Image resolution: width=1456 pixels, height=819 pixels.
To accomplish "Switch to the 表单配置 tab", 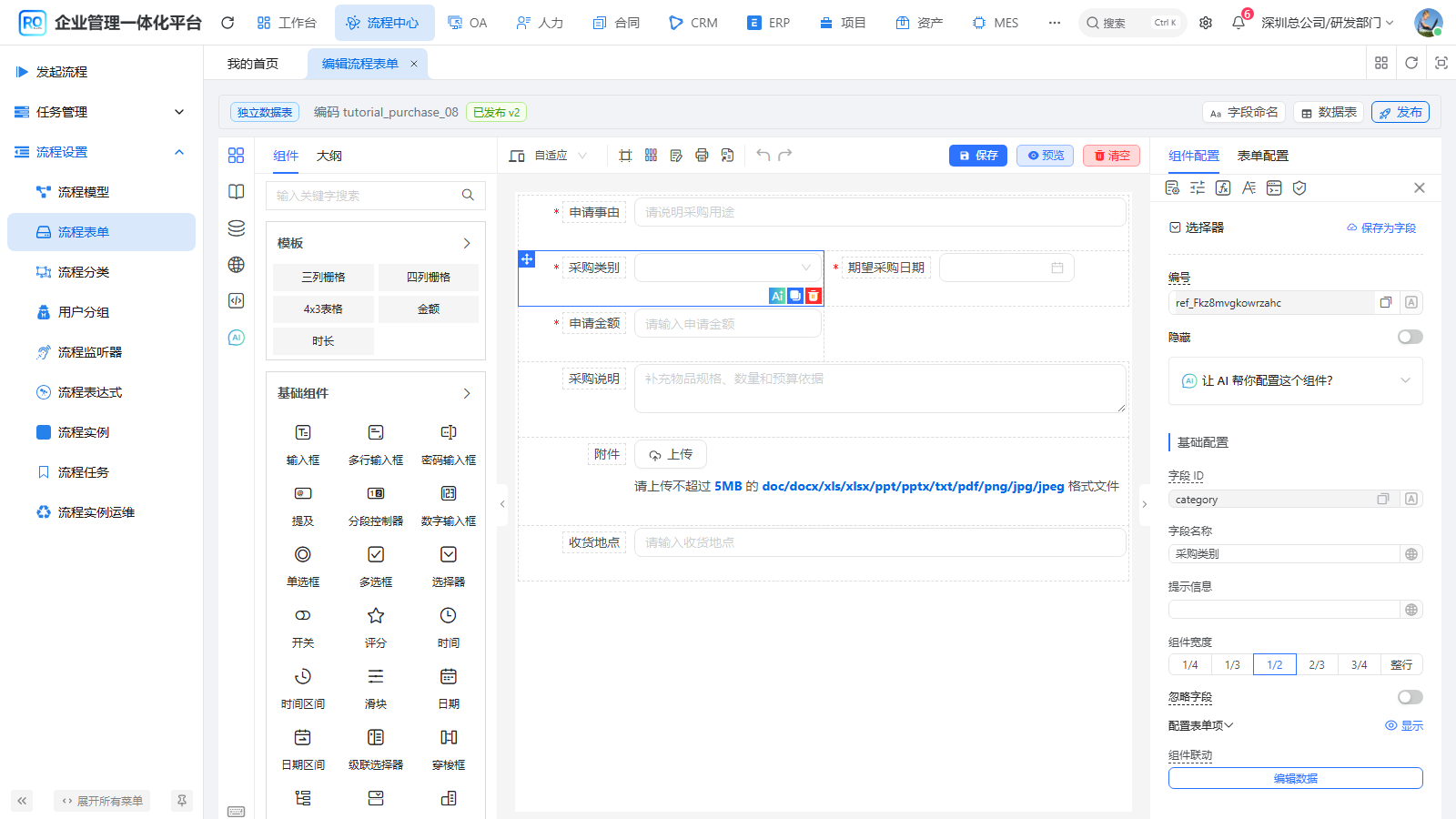I will [1263, 156].
